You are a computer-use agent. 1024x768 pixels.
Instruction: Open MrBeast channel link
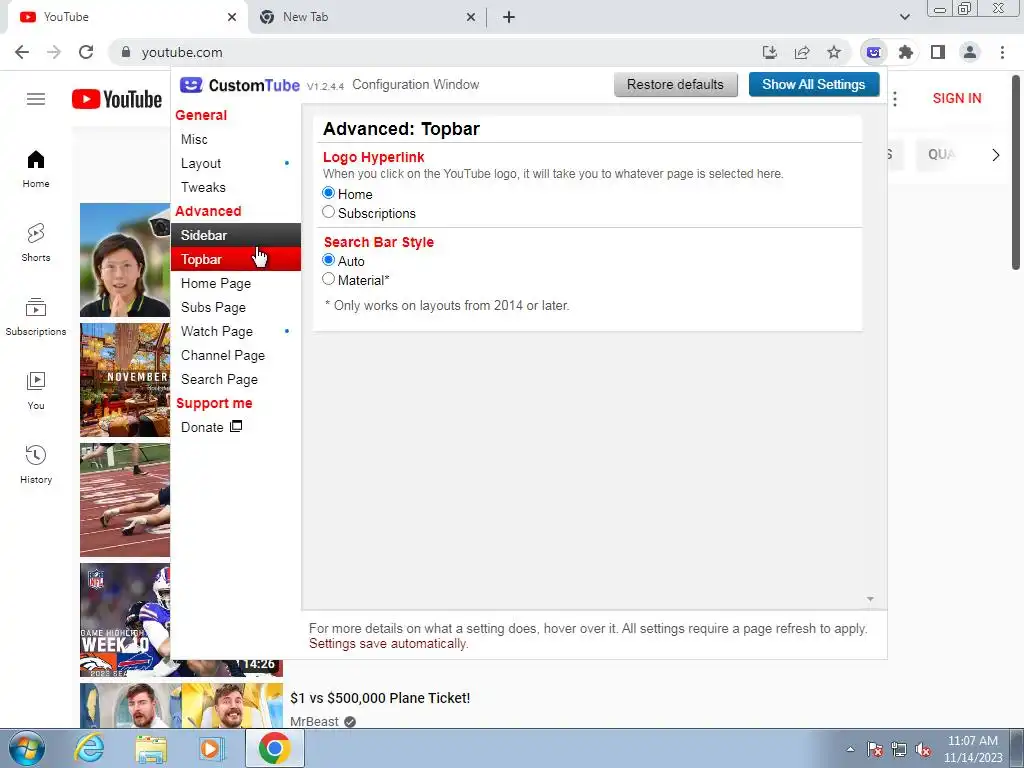[314, 722]
